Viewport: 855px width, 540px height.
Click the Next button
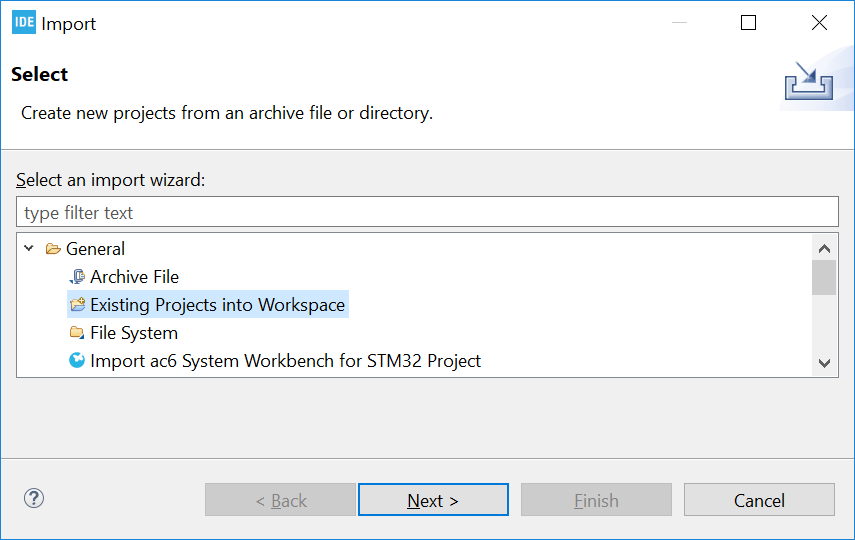pos(433,500)
